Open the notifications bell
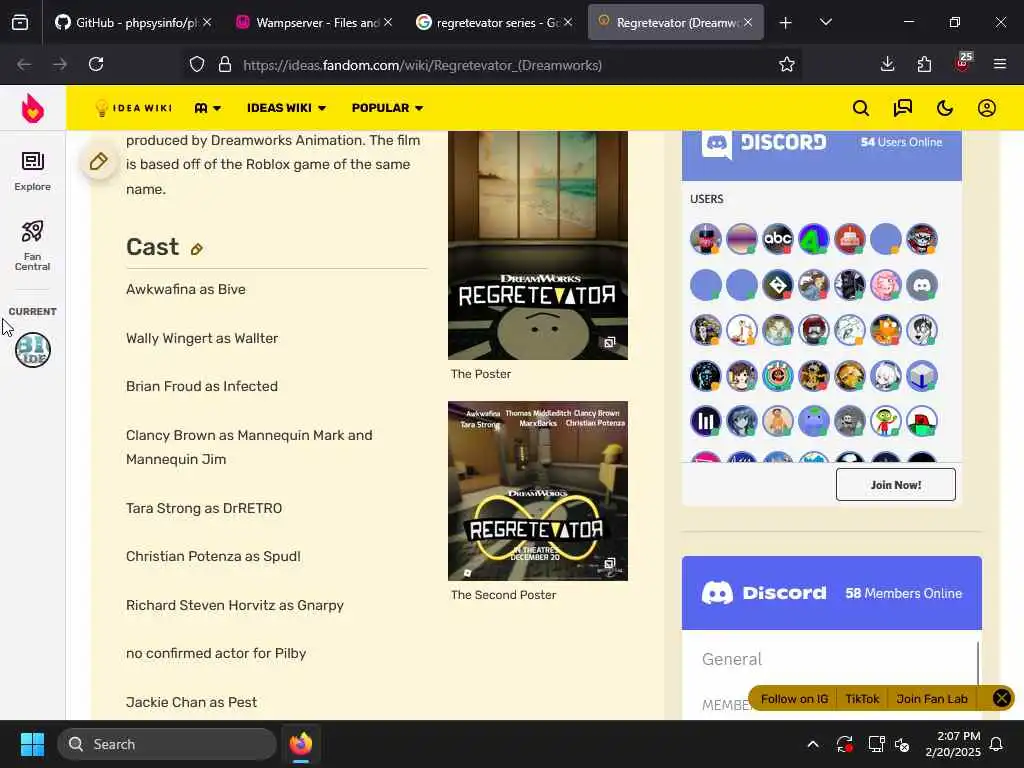 [x=997, y=744]
